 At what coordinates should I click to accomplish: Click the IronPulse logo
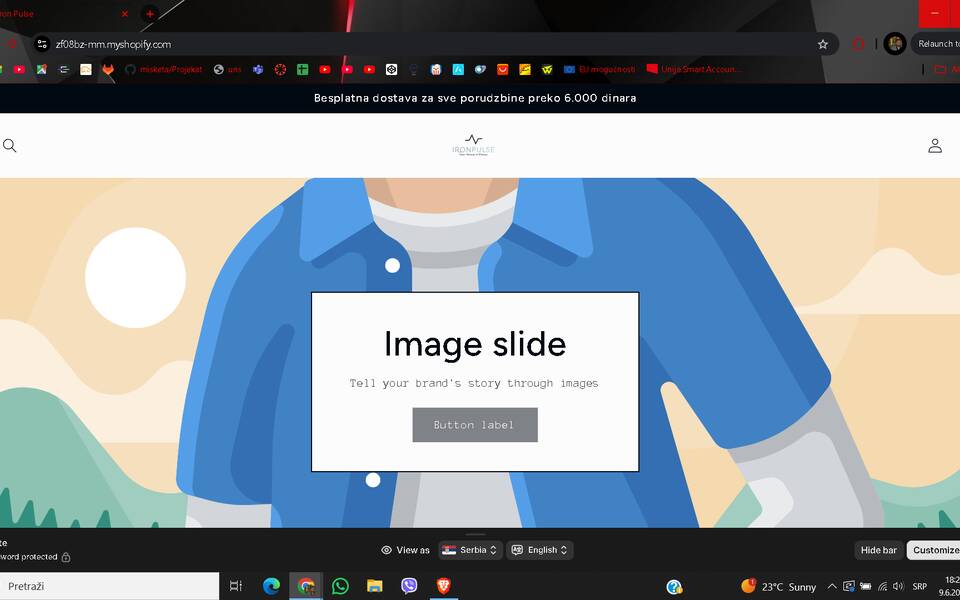(473, 146)
